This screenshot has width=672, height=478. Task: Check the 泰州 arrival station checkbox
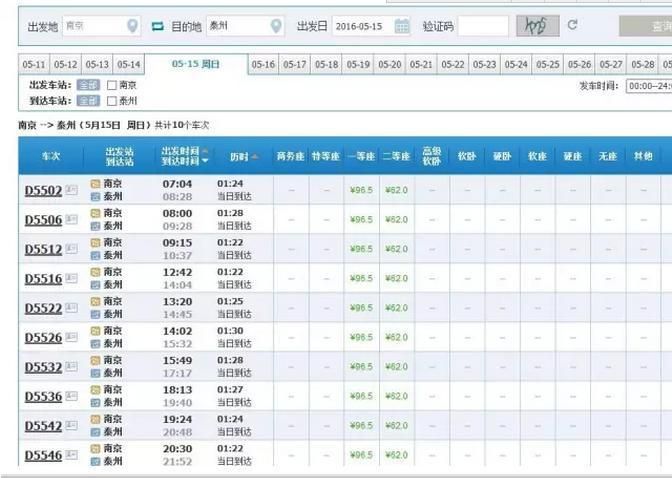coord(112,101)
